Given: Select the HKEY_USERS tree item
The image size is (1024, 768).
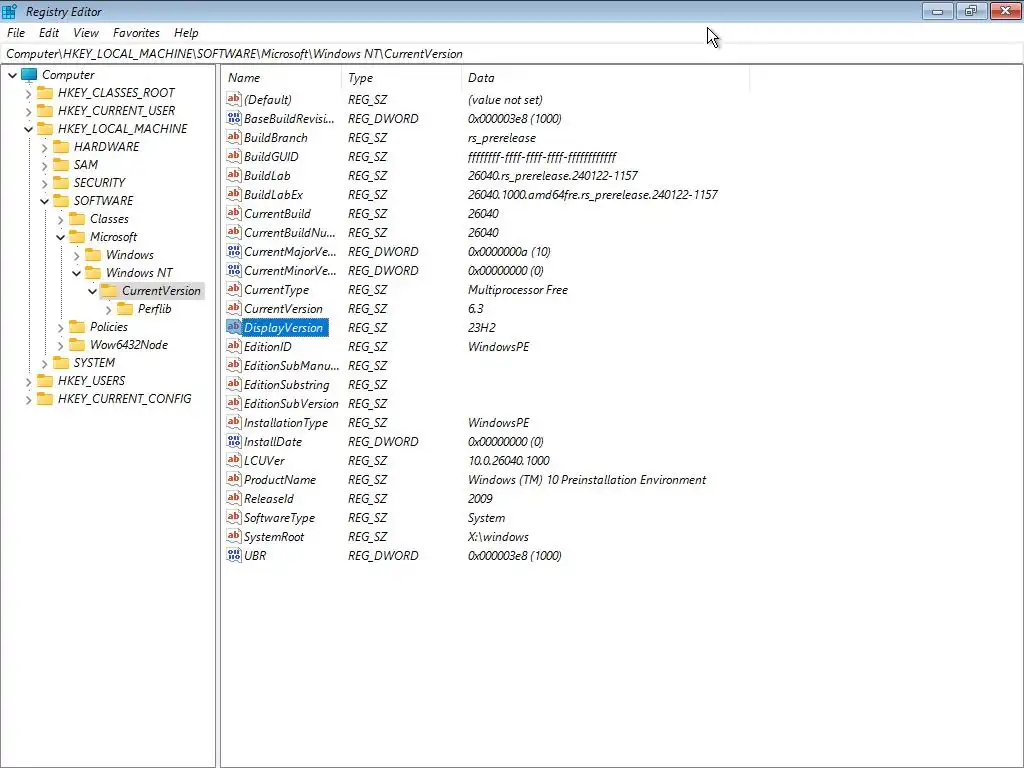Looking at the screenshot, I should coord(91,380).
